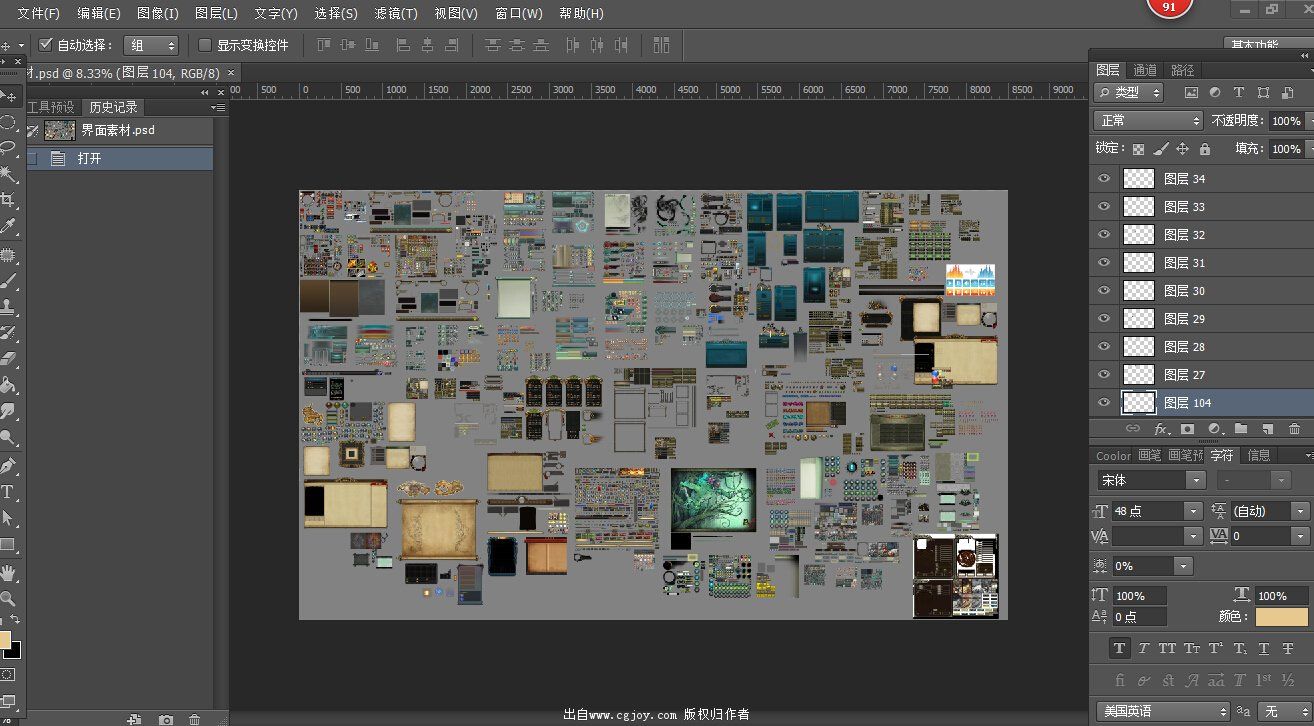The width and height of the screenshot is (1314, 726).
Task: Delete the layer with the trash icon
Action: pyautogui.click(x=1295, y=428)
